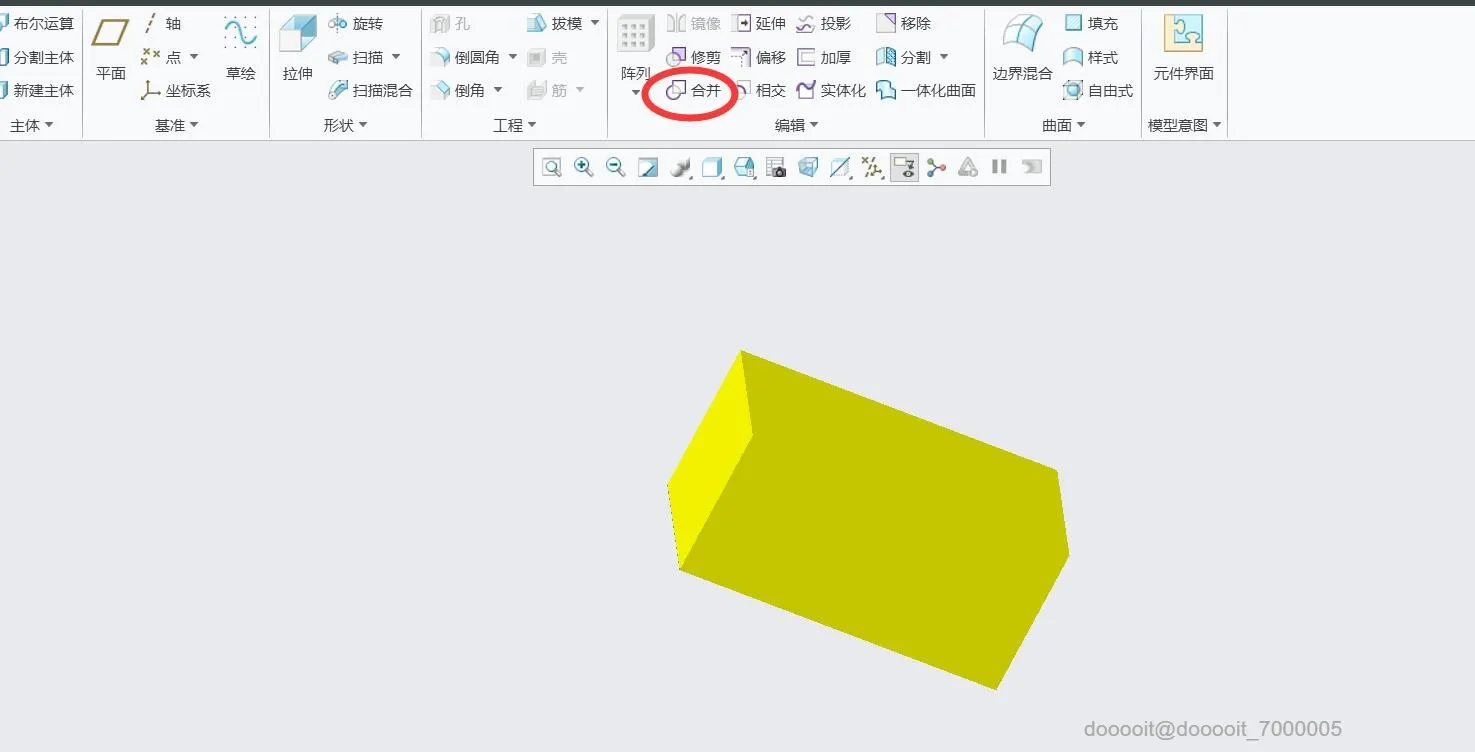The image size is (1475, 752).
Task: Select the 拉伸 Extrude tool
Action: click(297, 47)
